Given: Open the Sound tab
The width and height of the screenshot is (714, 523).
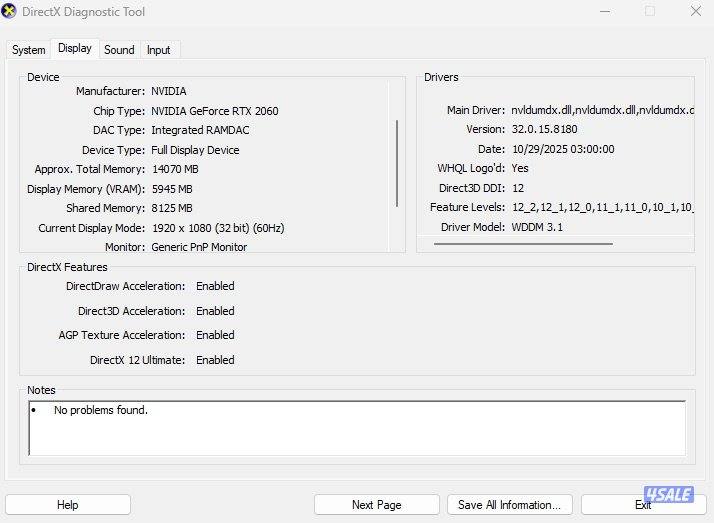Looking at the screenshot, I should [x=119, y=50].
